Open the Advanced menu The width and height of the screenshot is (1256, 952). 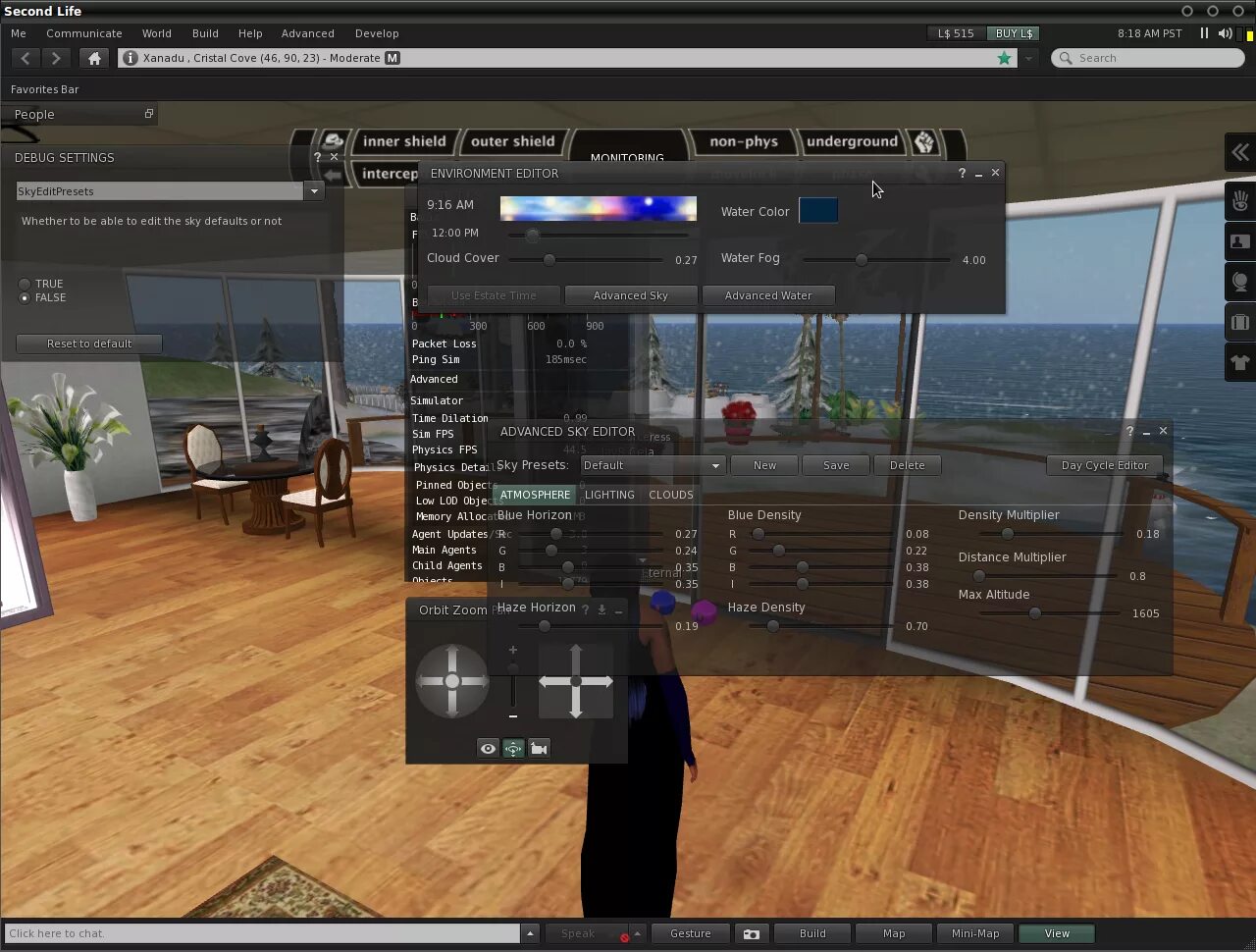pos(308,33)
